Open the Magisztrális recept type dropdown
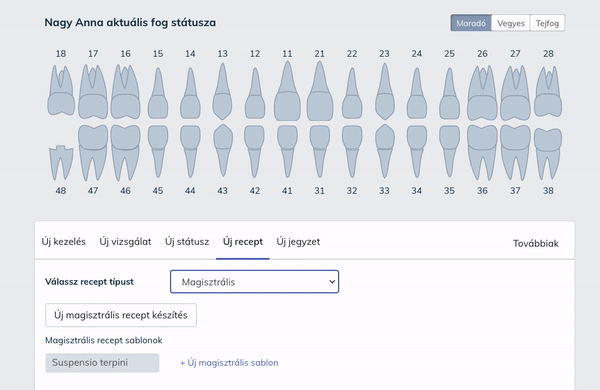600x390 pixels. (x=254, y=282)
